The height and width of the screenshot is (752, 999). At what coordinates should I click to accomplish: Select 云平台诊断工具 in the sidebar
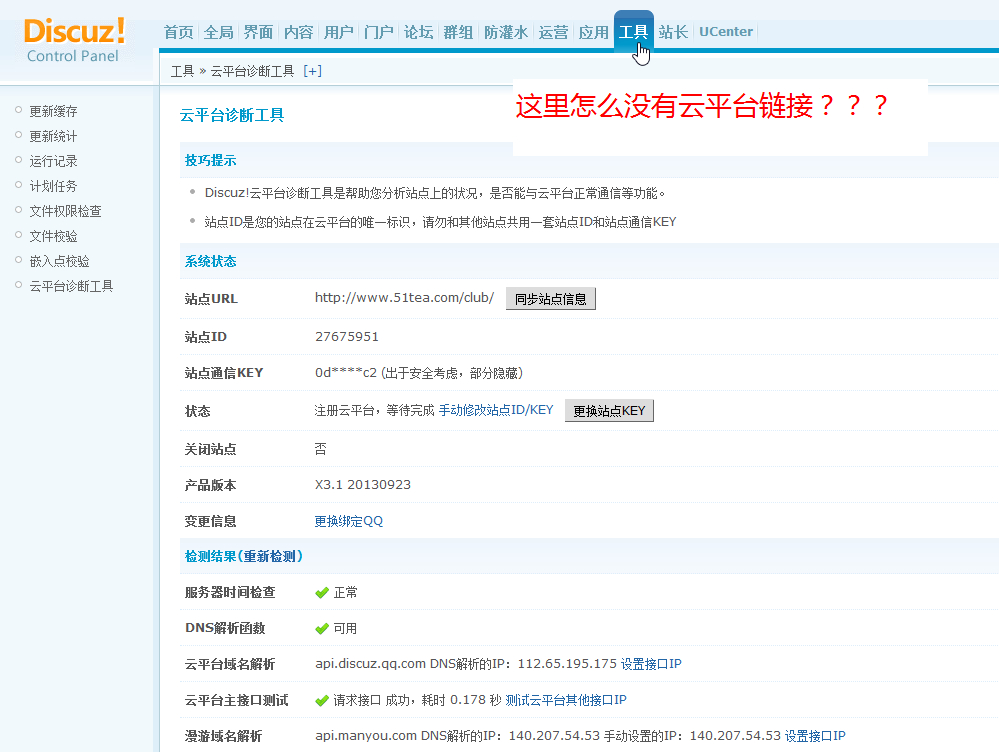coord(71,286)
